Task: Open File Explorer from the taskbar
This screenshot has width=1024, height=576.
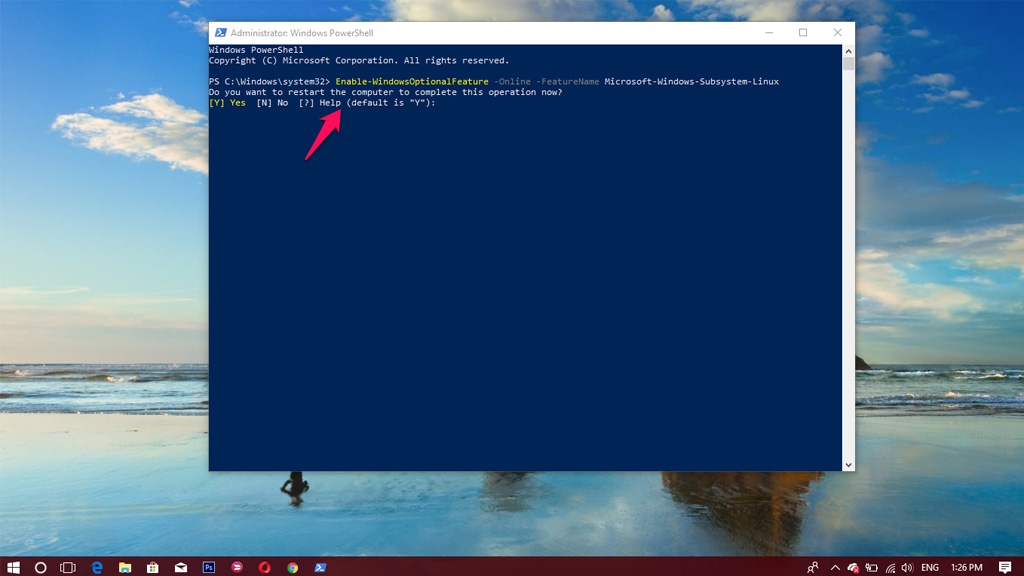Action: [125, 567]
